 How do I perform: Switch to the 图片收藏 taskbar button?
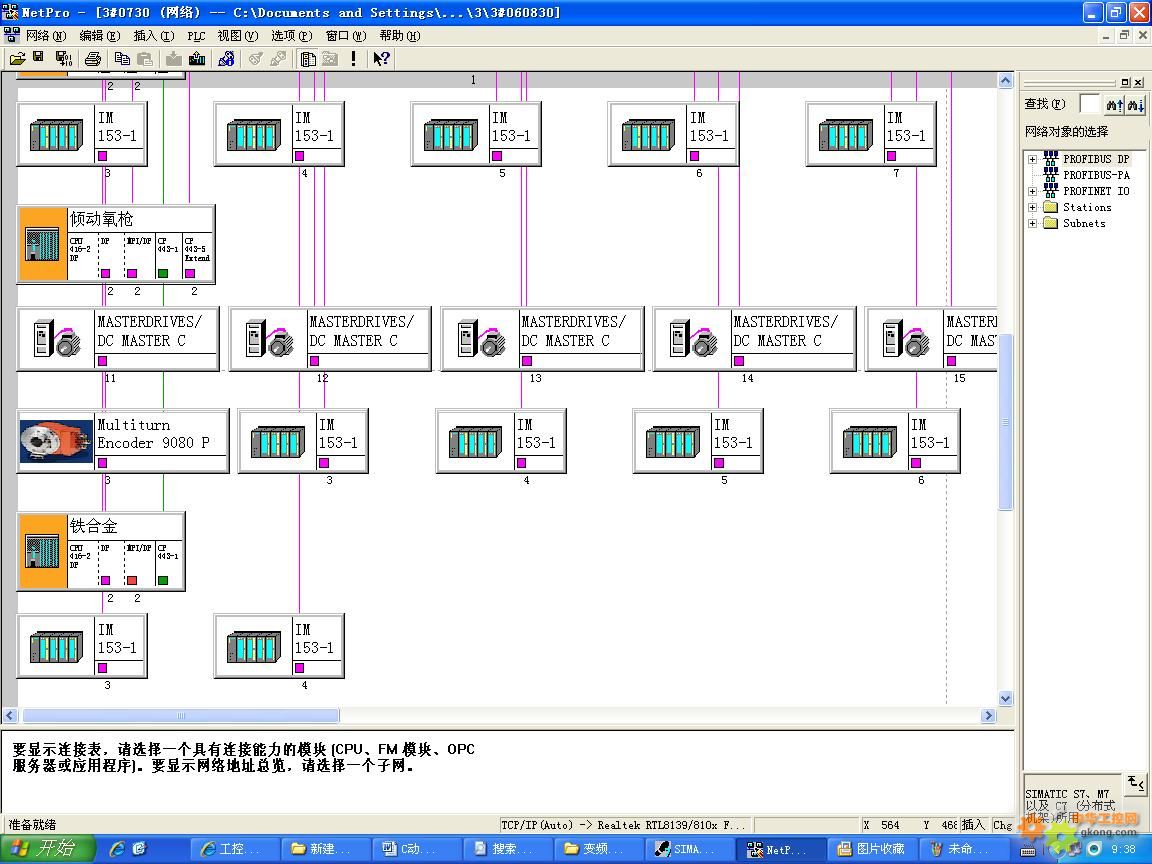[x=874, y=849]
